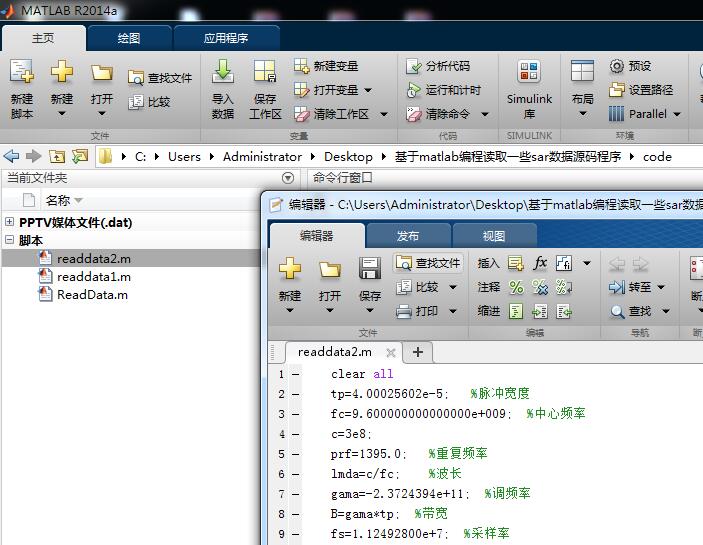Click the editor 查找 find button
This screenshot has width=703, height=545.
(x=631, y=311)
